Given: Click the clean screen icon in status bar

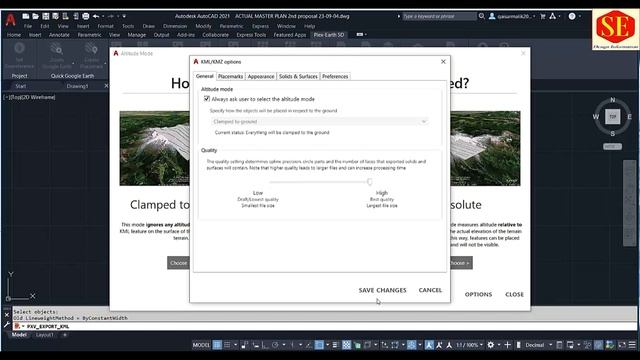Looking at the screenshot, I should [622, 345].
